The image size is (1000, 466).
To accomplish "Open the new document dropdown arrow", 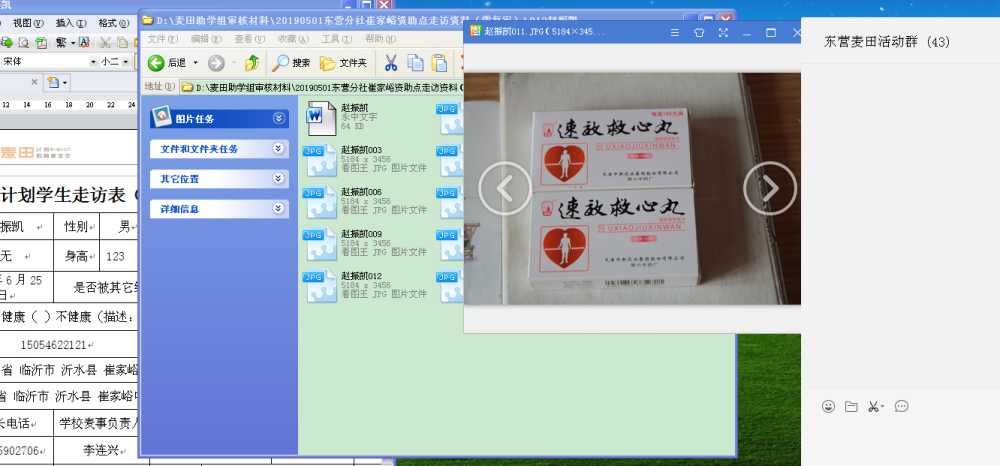I will click(65, 83).
